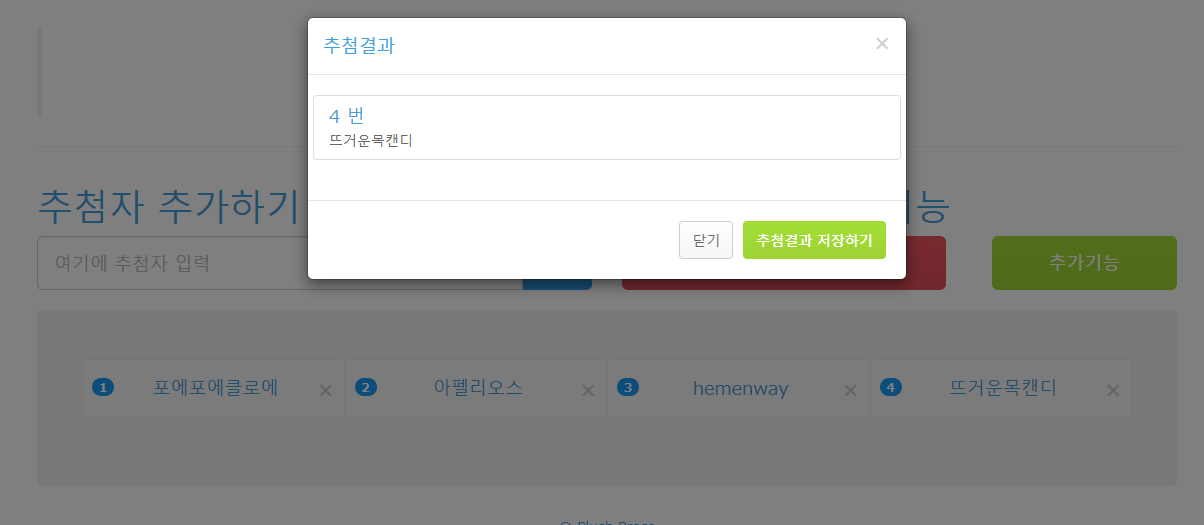Click the number 2 badge
The width and height of the screenshot is (1204, 525).
pos(366,388)
